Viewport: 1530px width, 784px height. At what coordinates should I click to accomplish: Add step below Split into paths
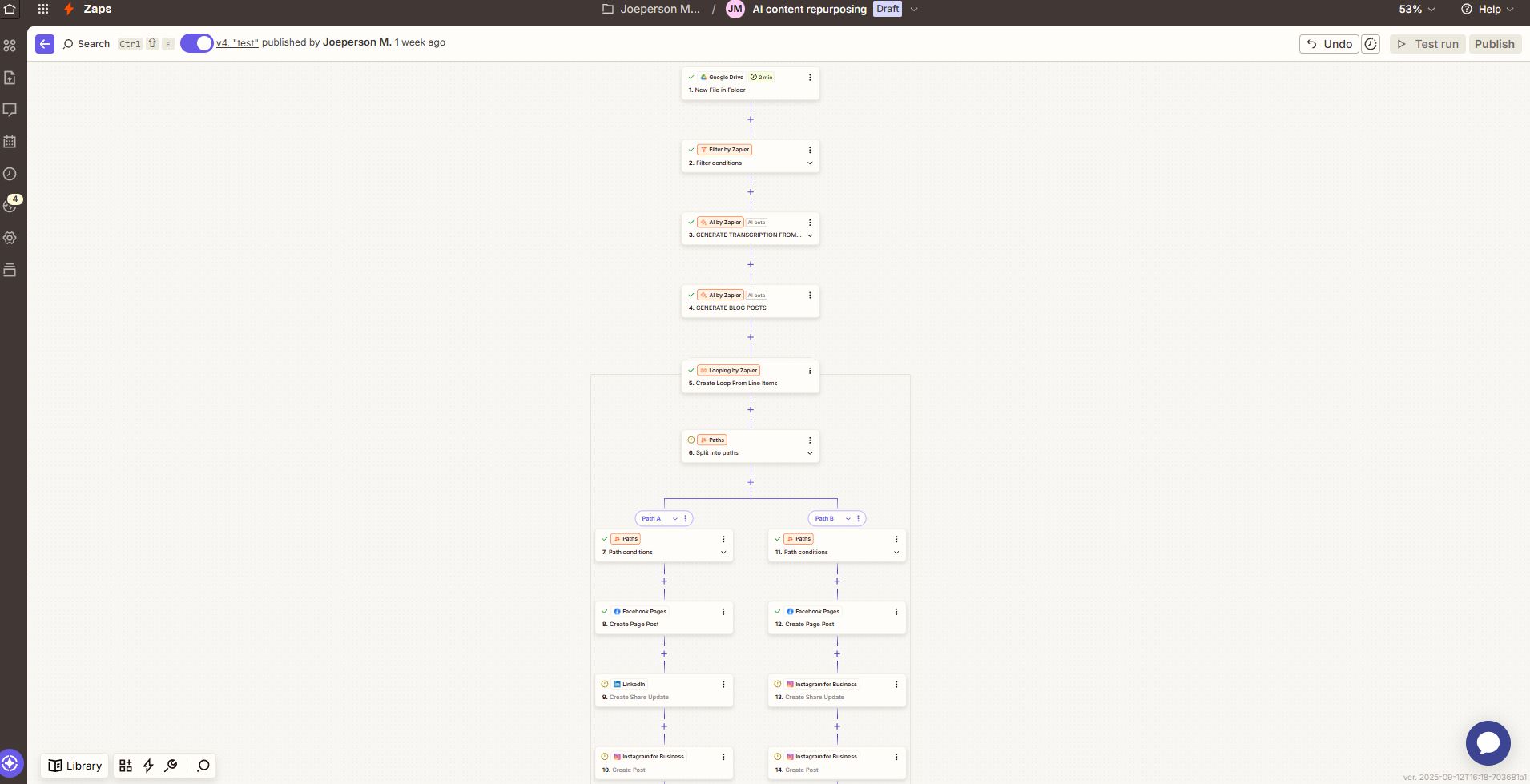[751, 482]
